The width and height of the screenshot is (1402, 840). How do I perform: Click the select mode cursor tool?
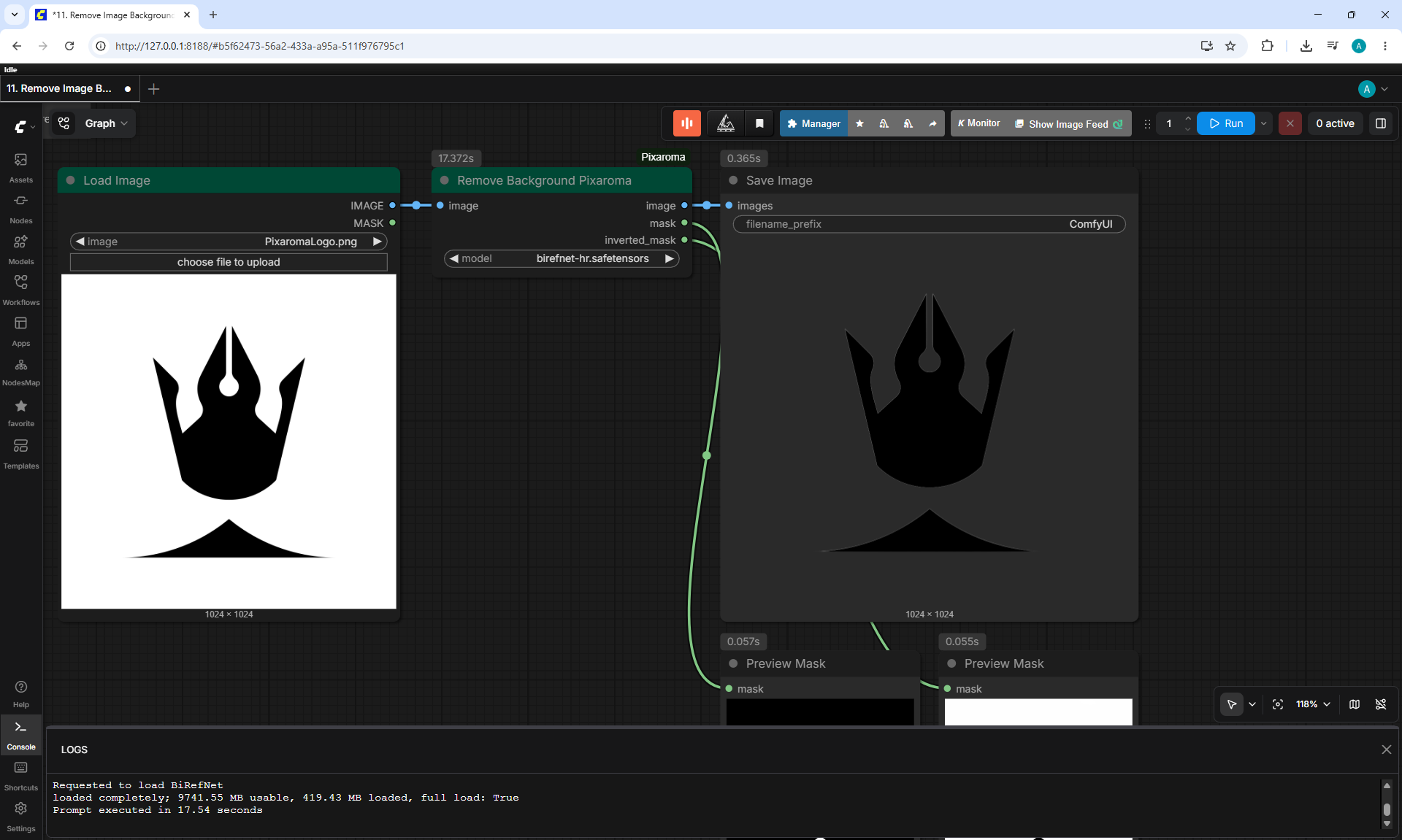point(1231,704)
